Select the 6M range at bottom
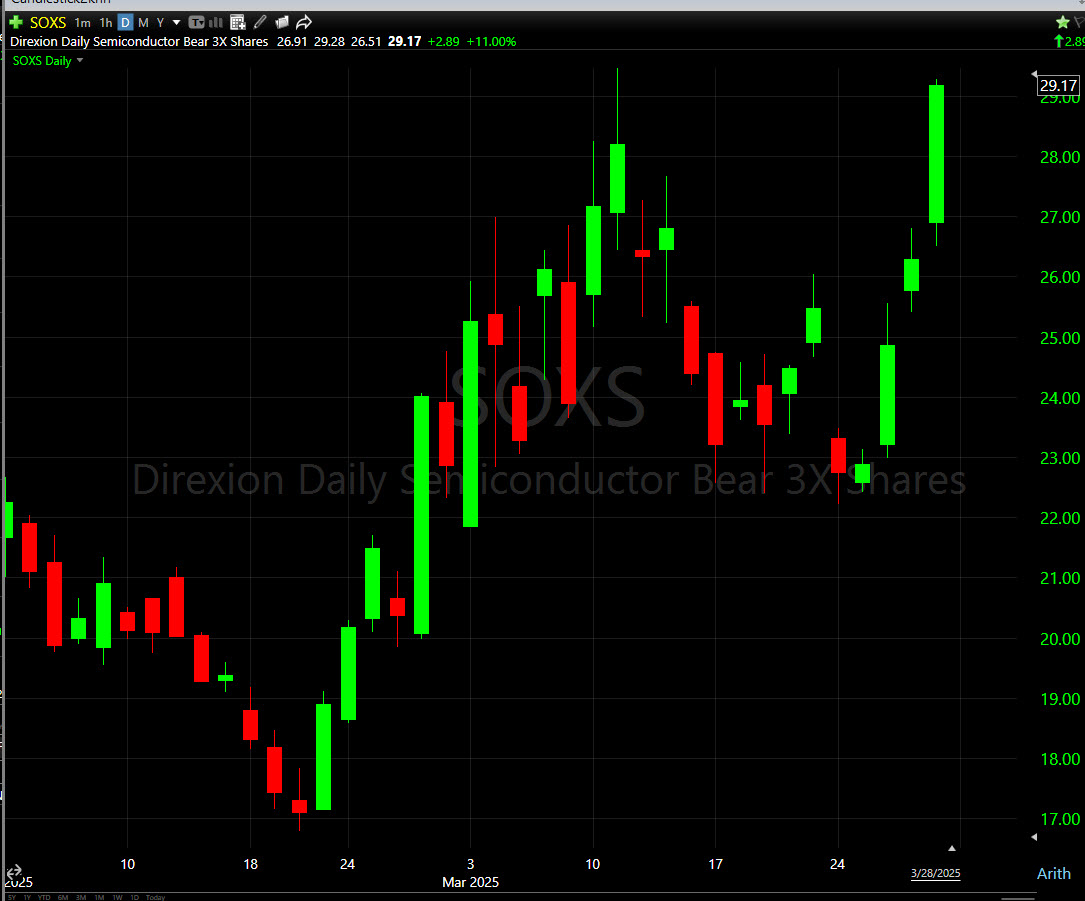Viewport: 1085px width, 901px height. 61,897
